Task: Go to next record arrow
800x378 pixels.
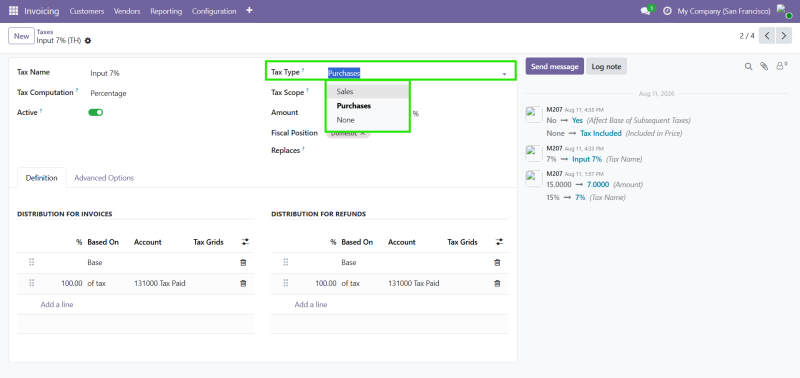Action: coord(784,36)
